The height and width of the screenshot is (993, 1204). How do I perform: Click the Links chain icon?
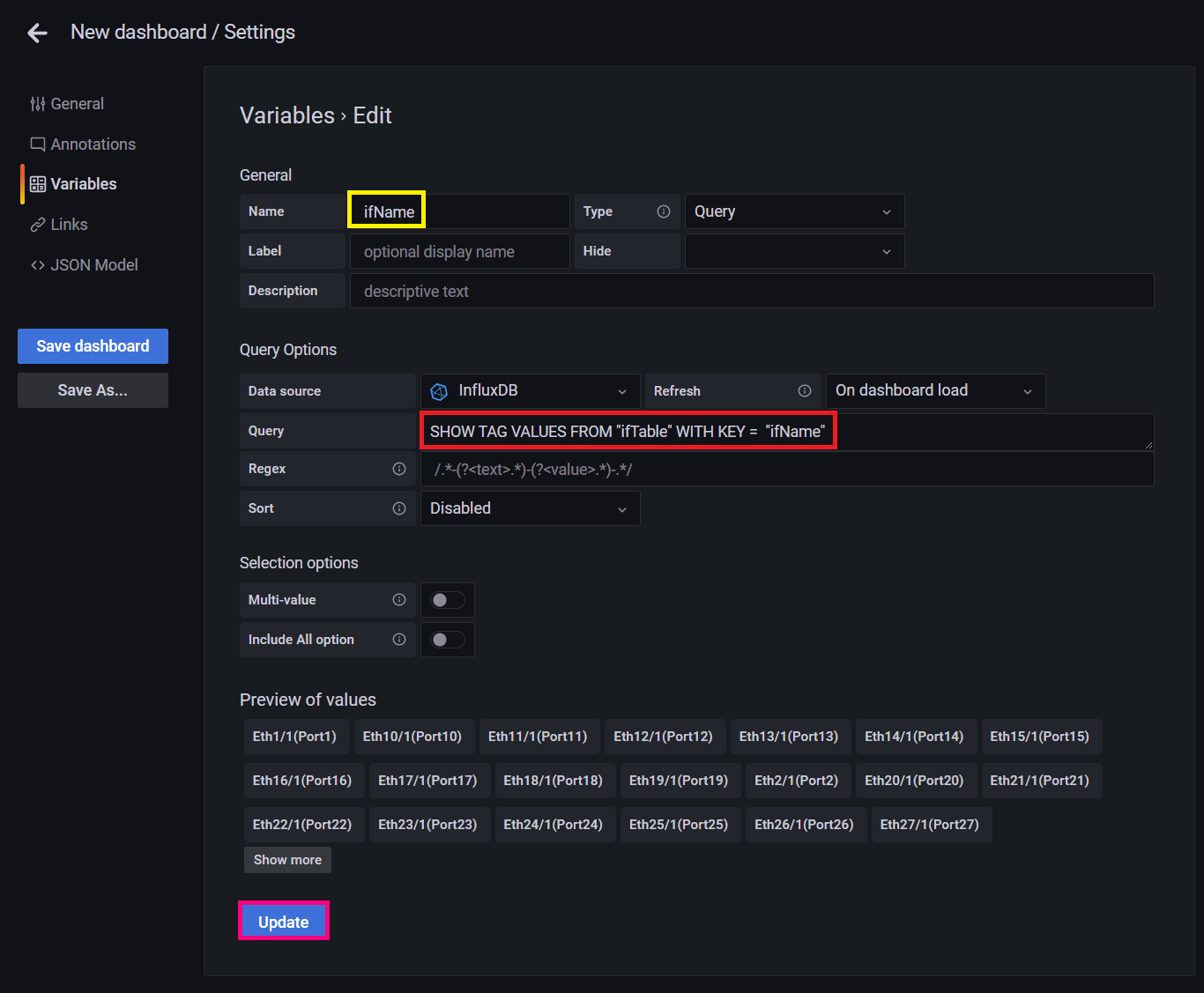tap(38, 225)
